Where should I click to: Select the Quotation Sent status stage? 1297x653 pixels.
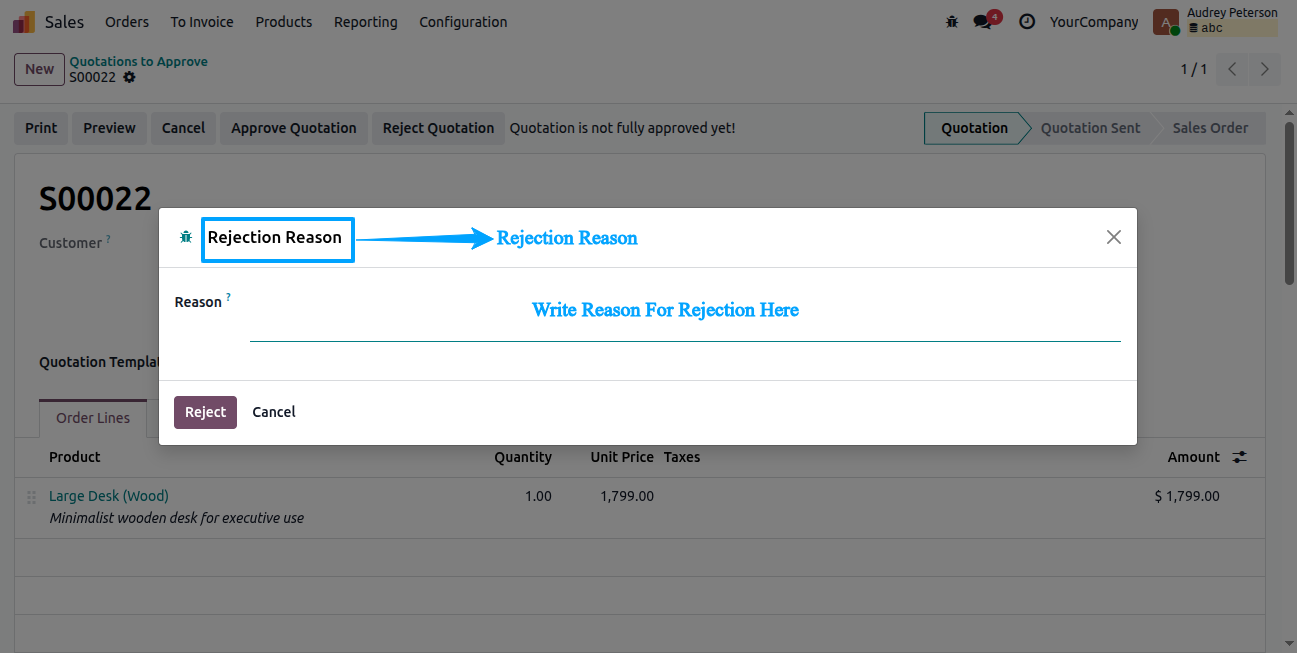pos(1090,128)
